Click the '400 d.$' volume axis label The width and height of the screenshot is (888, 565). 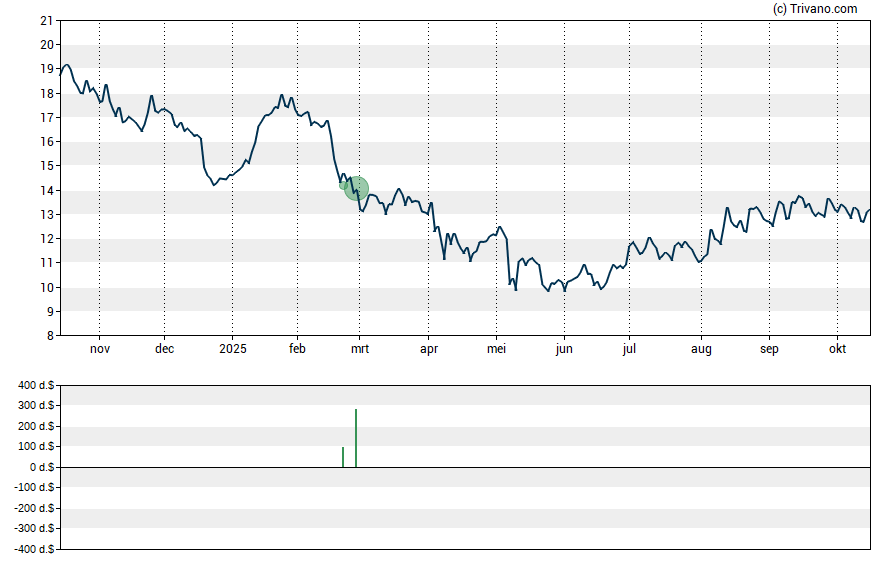[36, 385]
